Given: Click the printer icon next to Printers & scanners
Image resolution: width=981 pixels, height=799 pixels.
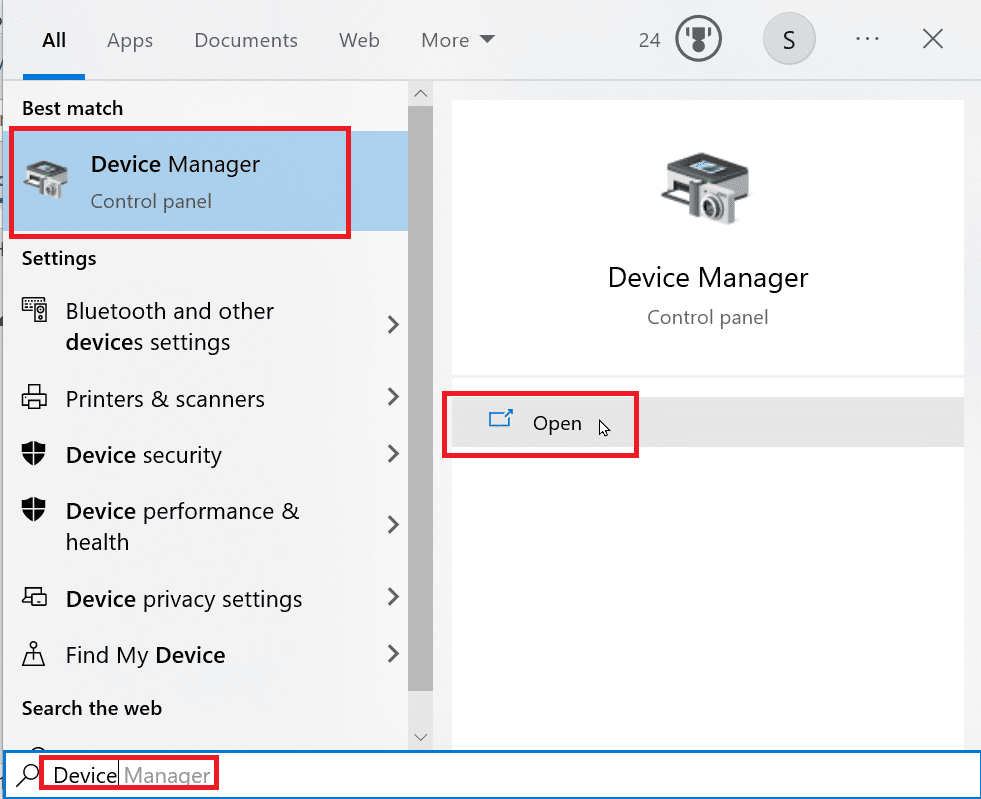Looking at the screenshot, I should [x=34, y=397].
